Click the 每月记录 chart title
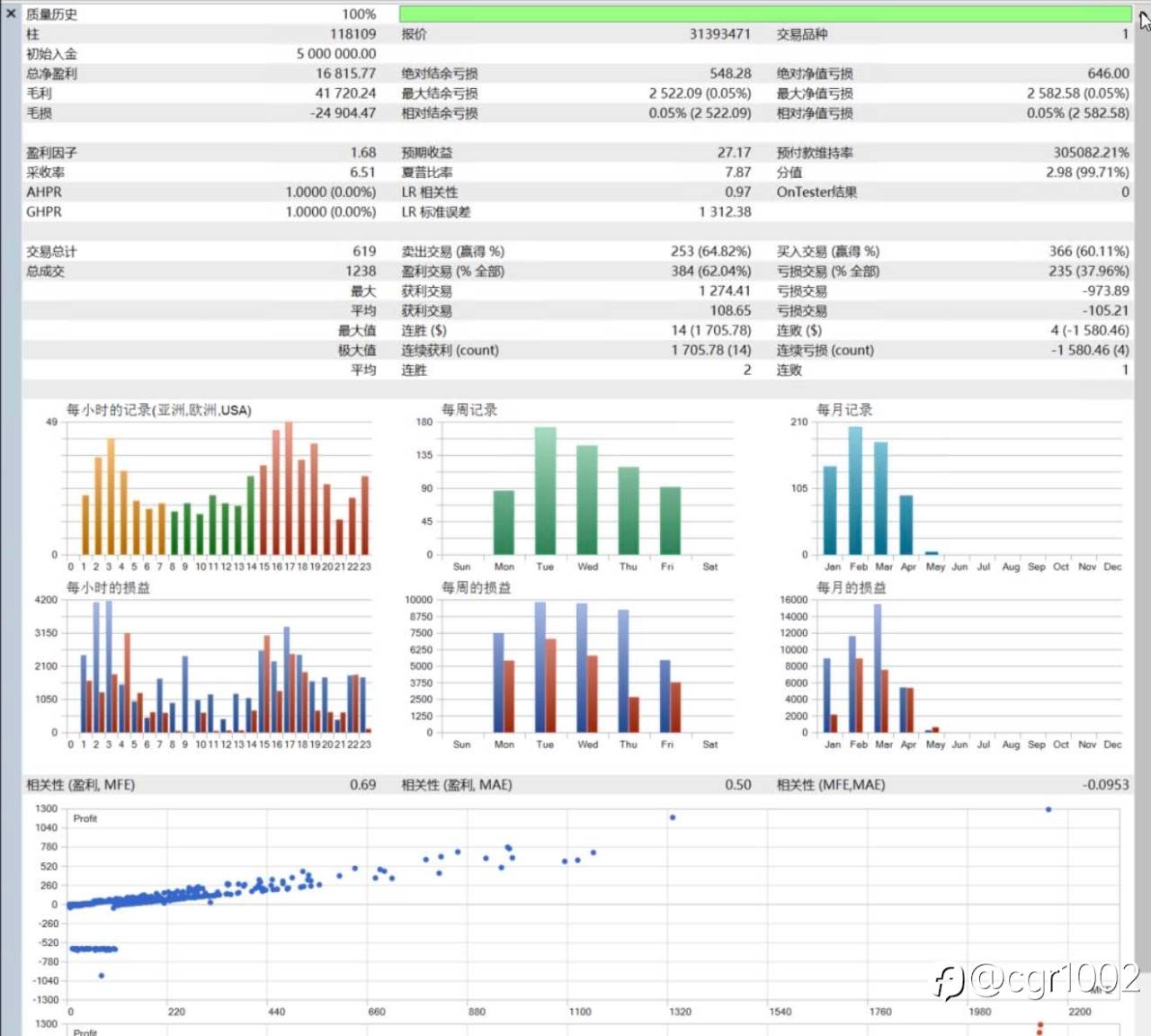 click(844, 410)
